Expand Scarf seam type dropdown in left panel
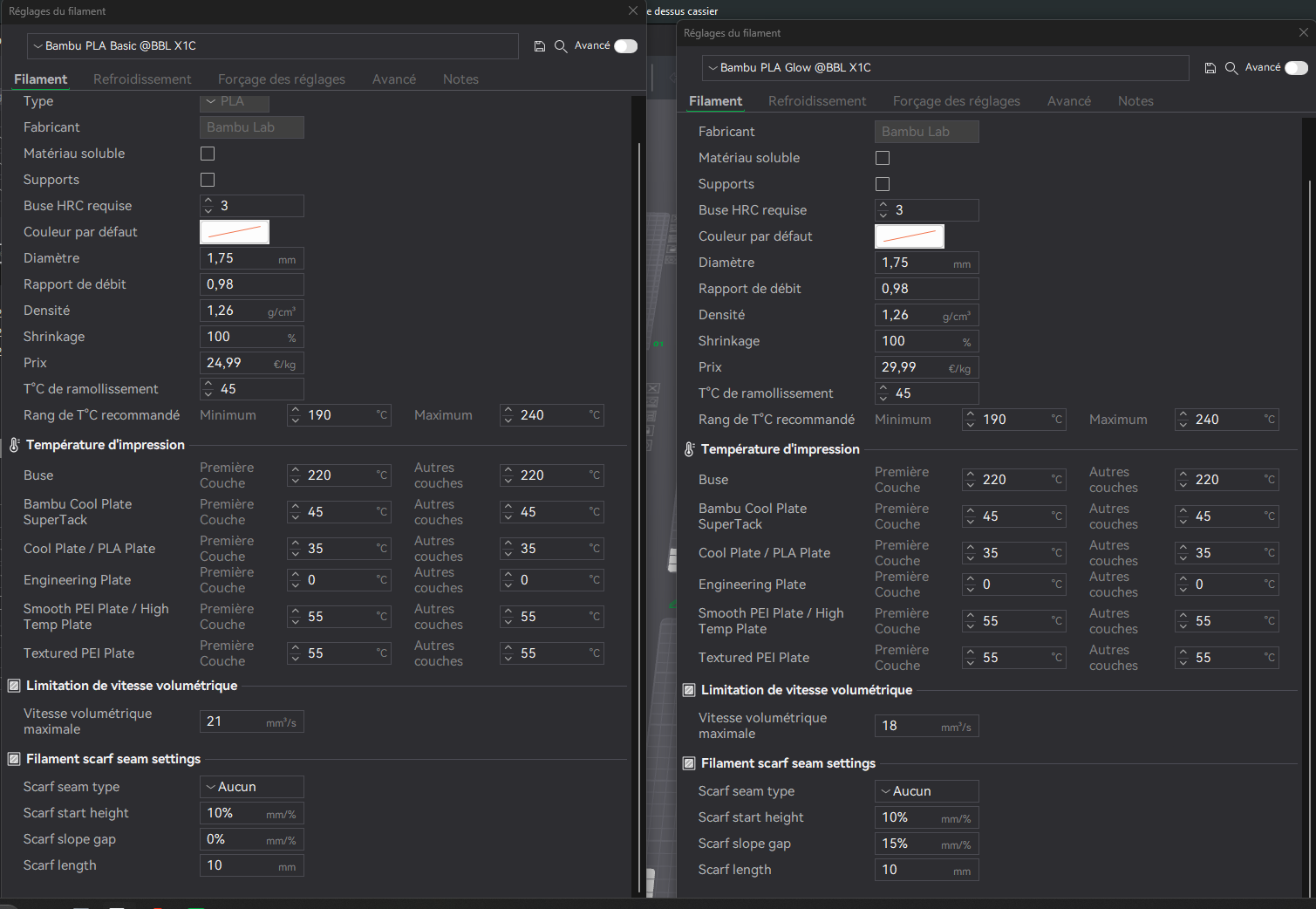This screenshot has width=1316, height=909. click(252, 787)
